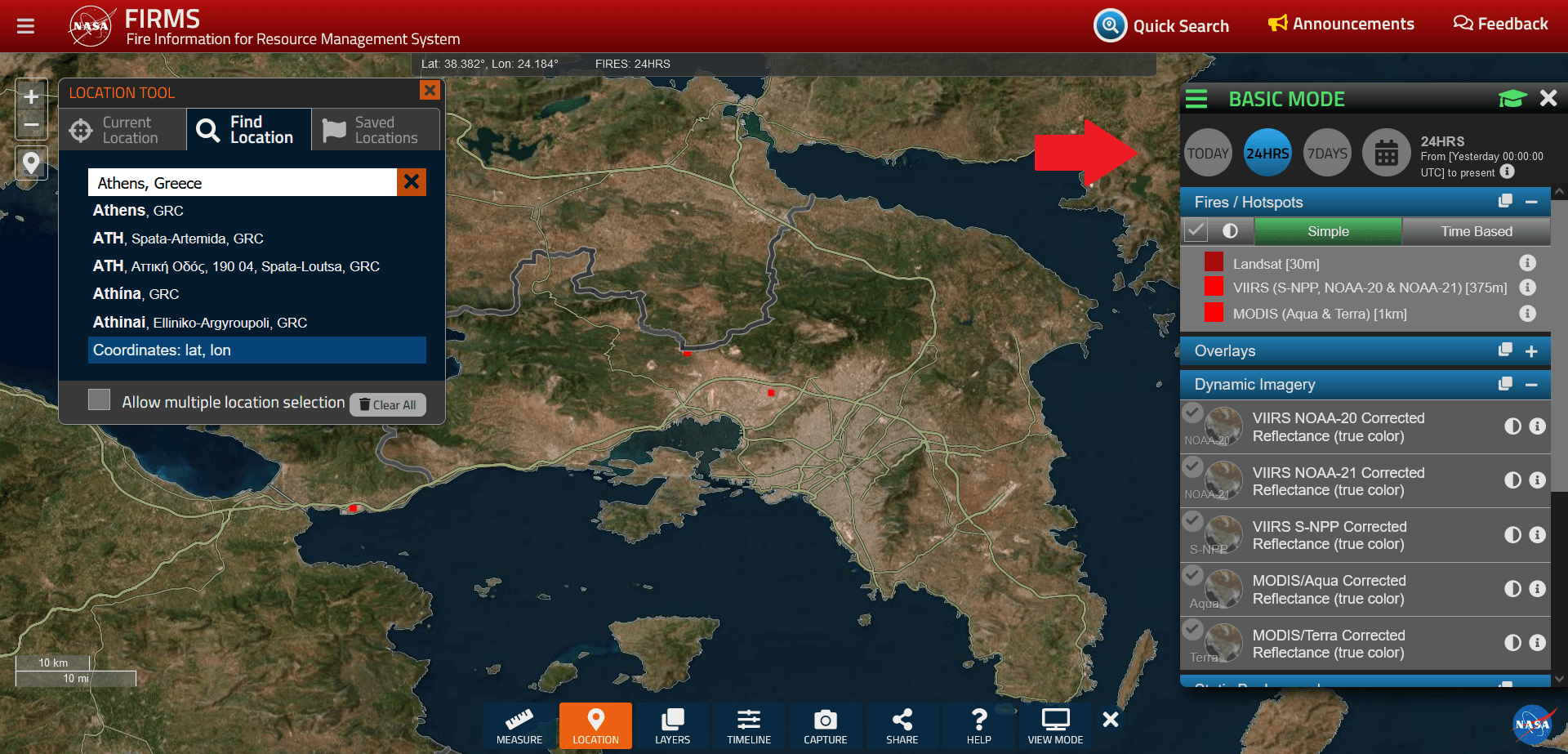Select the Time Based tab
Viewport: 1568px width, 754px height.
pyautogui.click(x=1476, y=231)
